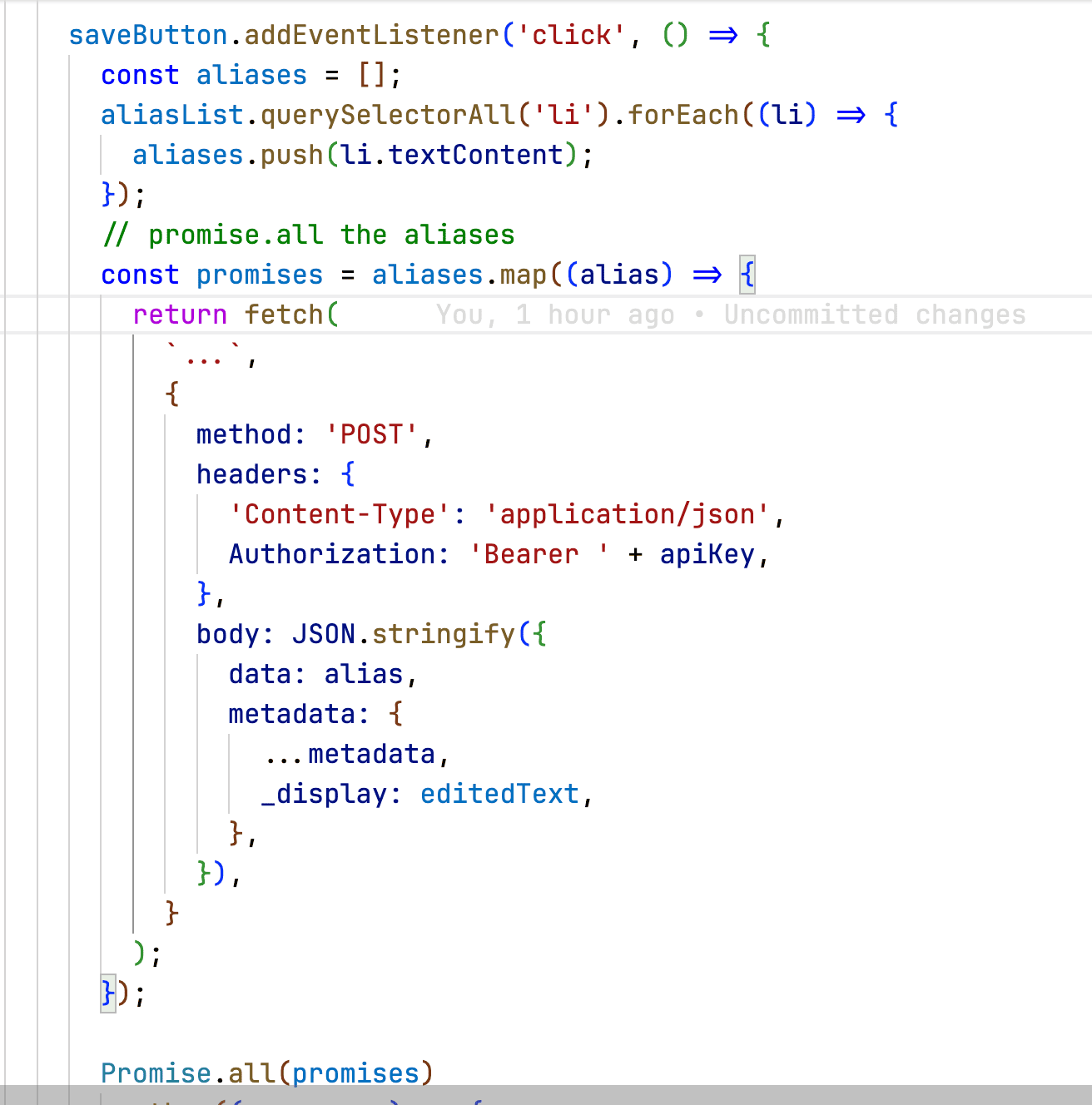Click the stringify method on JSON
Viewport: 1092px width, 1105px height.
(443, 634)
